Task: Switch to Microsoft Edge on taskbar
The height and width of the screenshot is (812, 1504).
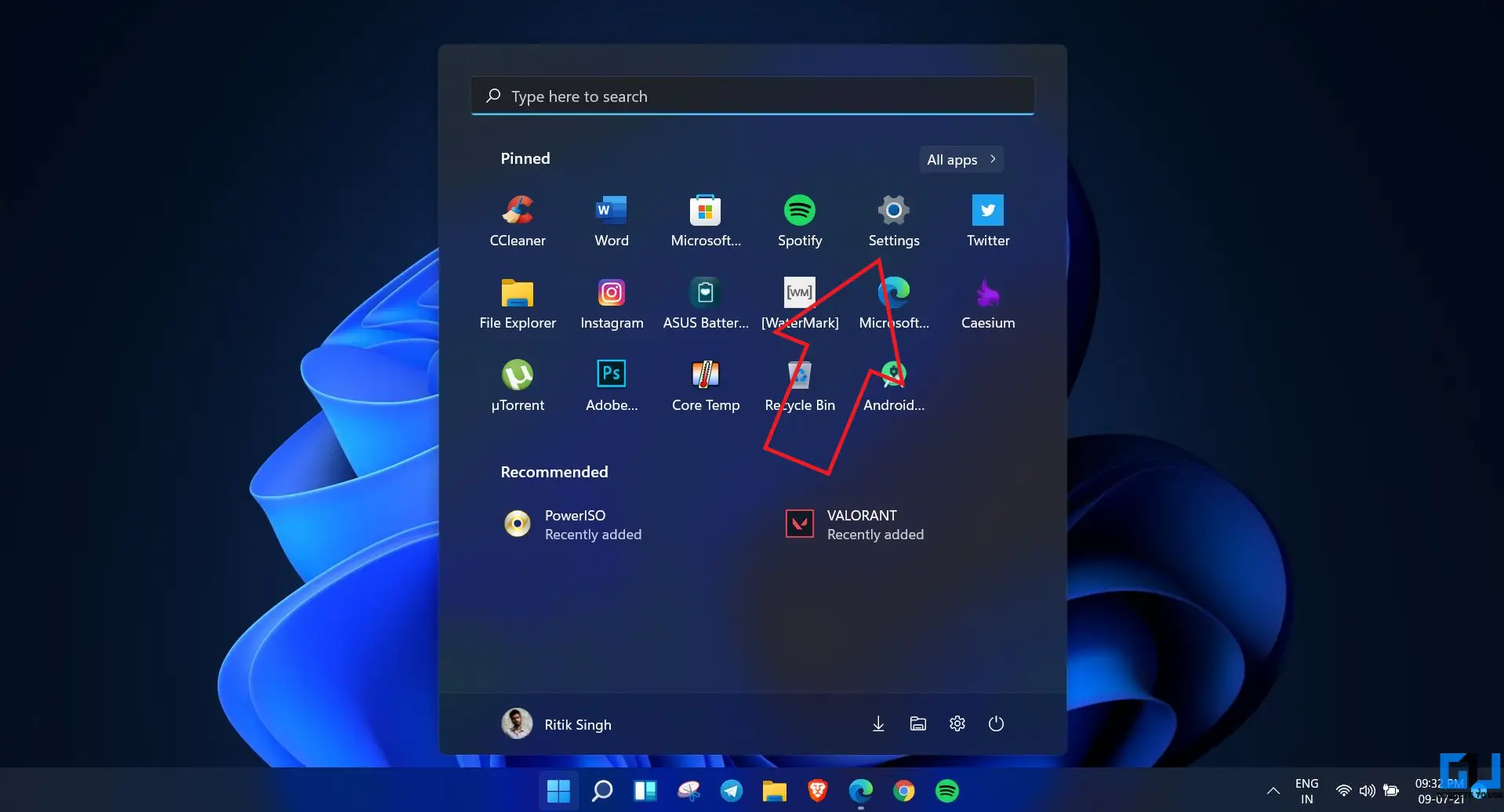Action: point(861,791)
